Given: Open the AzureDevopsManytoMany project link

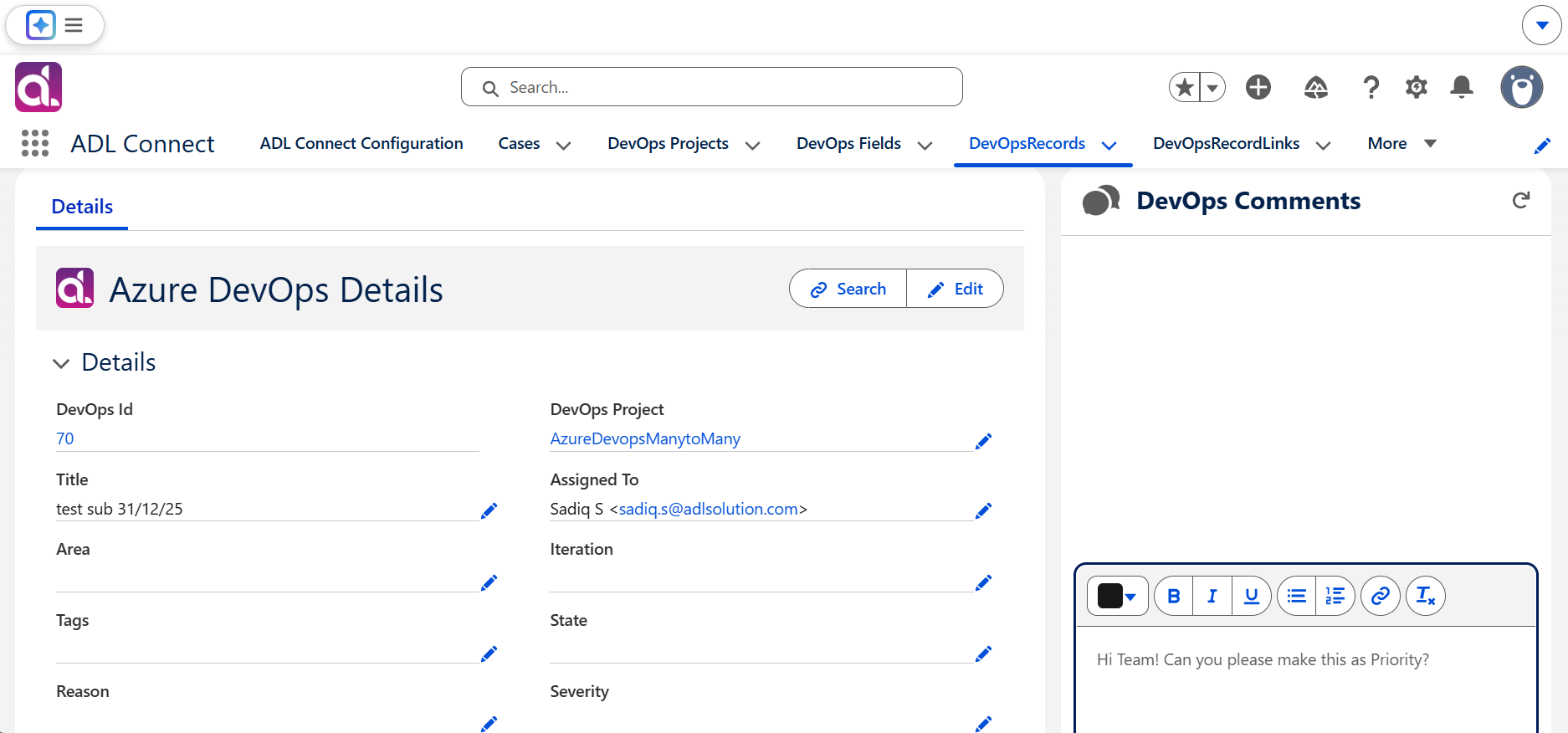Looking at the screenshot, I should [x=645, y=438].
